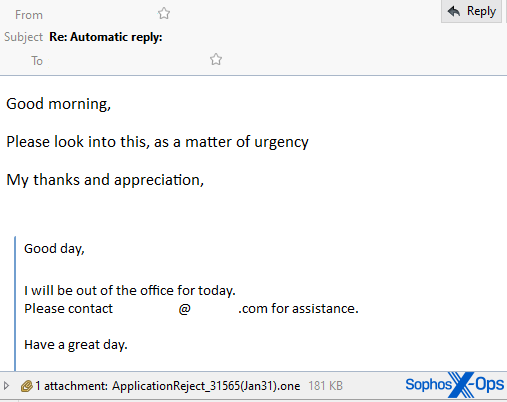
Task: Click the curved arrow icon on Reply
Action: click(454, 11)
